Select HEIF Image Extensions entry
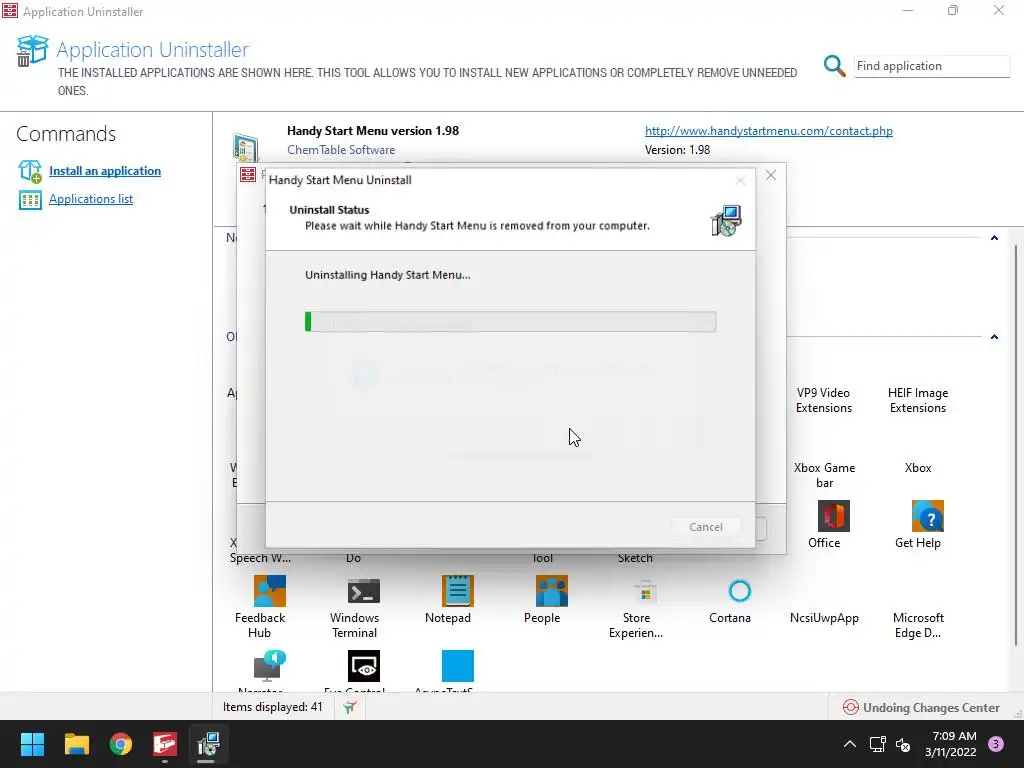The height and width of the screenshot is (768, 1024). (918, 400)
